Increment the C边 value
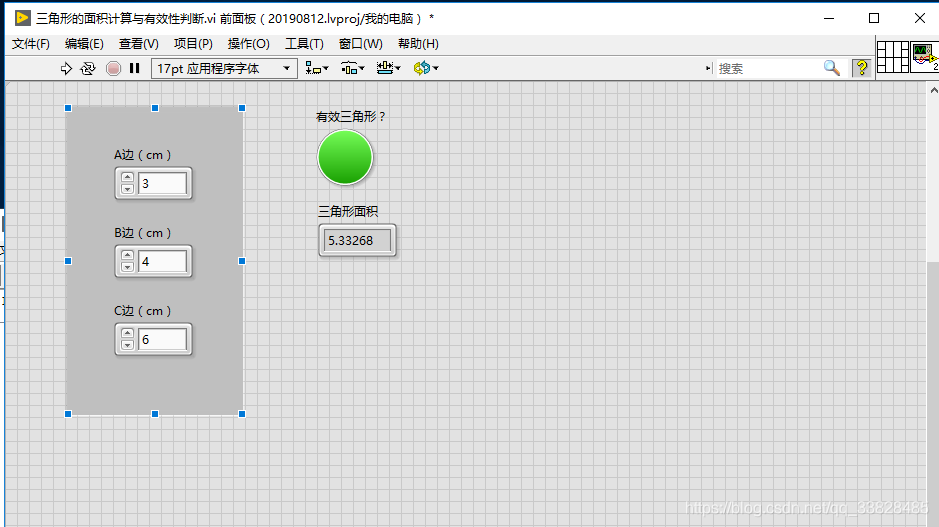 tap(127, 334)
